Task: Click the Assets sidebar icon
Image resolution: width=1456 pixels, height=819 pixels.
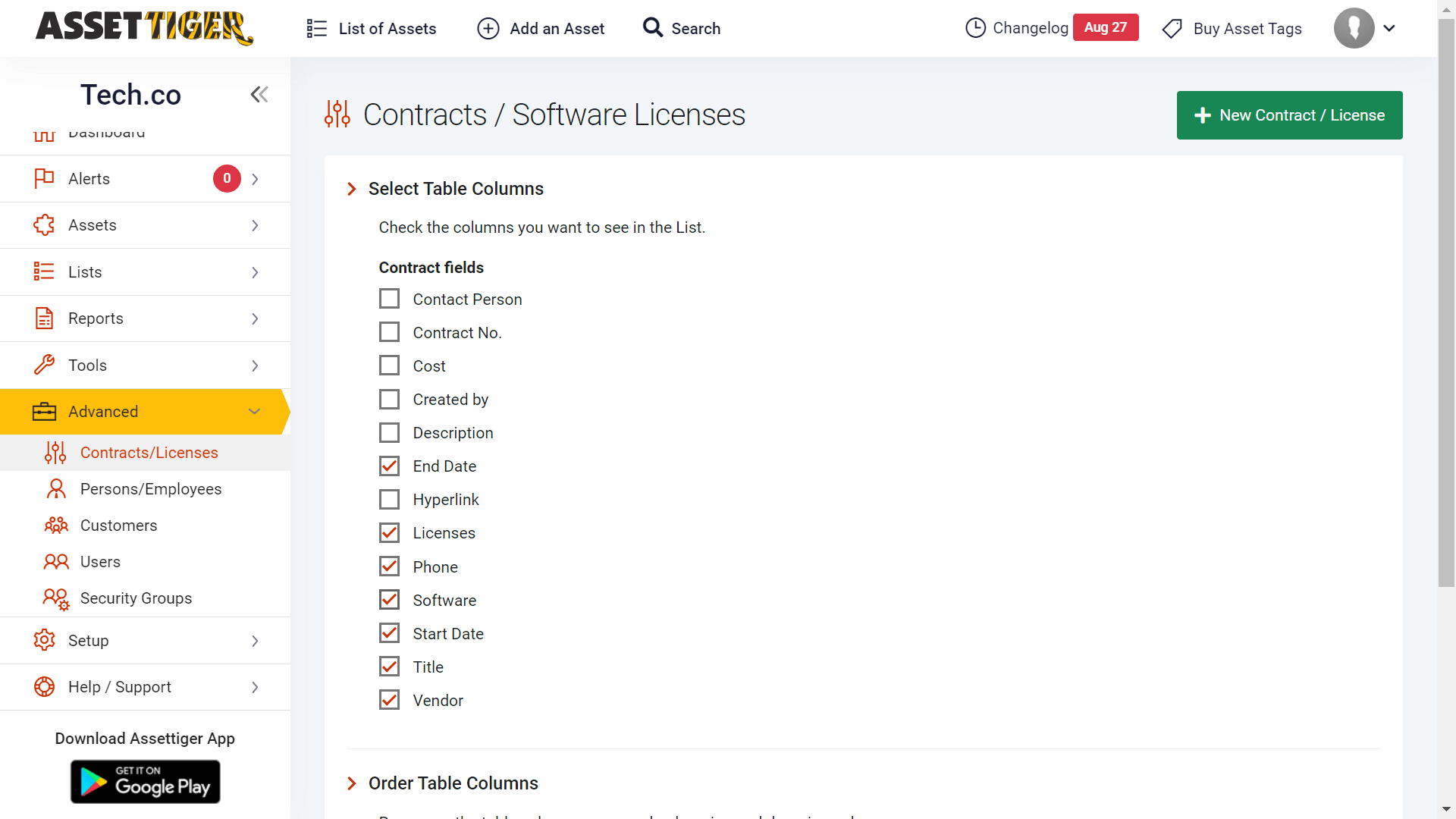Action: click(44, 224)
